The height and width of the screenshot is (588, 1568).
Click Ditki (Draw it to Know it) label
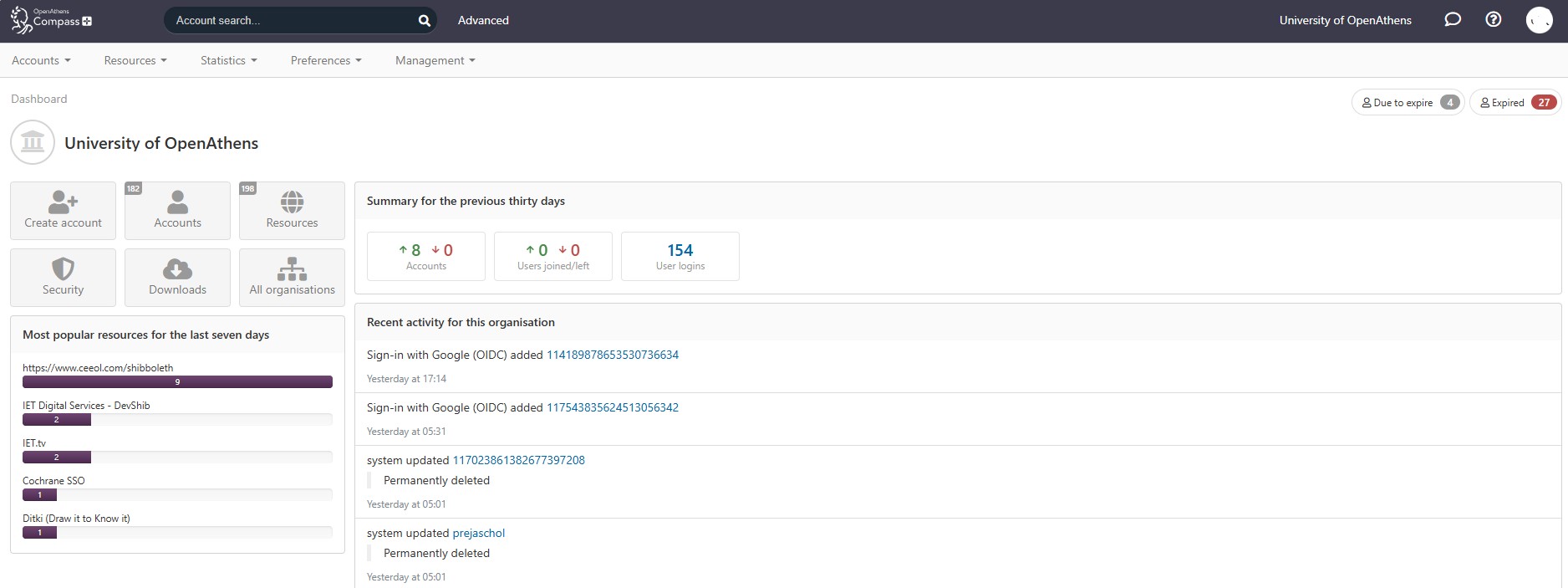pyautogui.click(x=76, y=519)
